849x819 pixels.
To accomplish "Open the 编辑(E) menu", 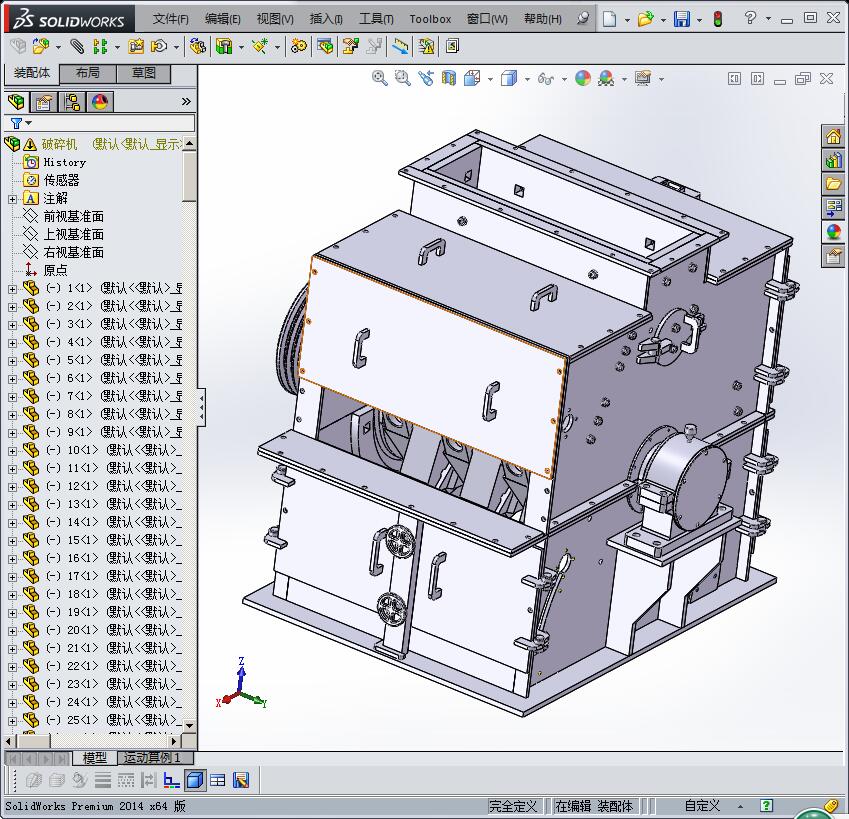I will click(x=223, y=19).
